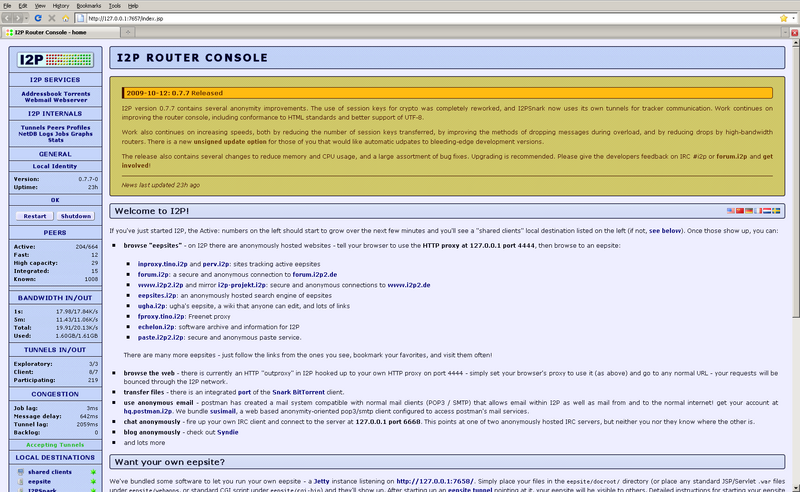800x492 pixels.
Task: Click the I2P logo in the sidebar
Action: click(55, 60)
